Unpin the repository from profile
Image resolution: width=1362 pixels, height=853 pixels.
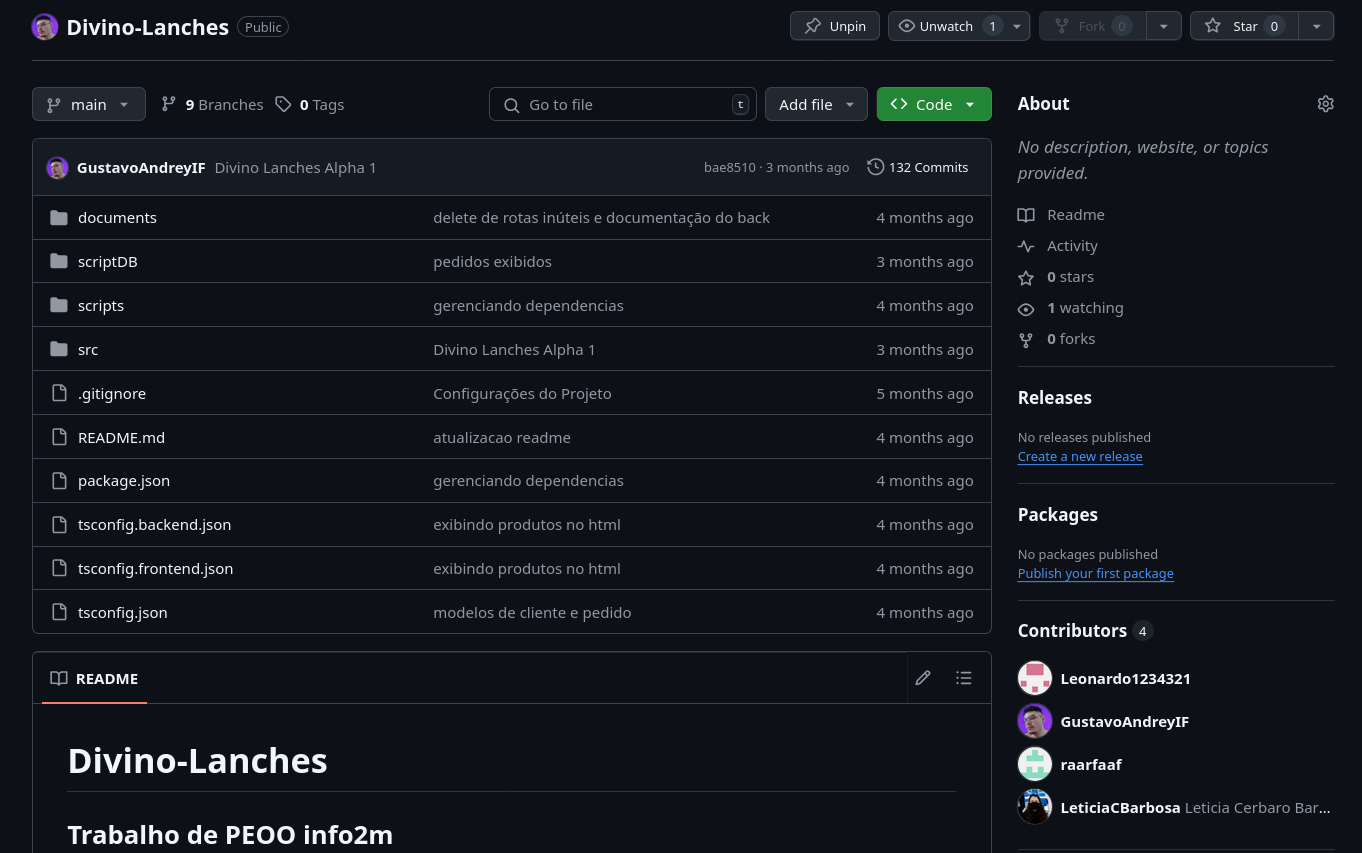(x=835, y=26)
